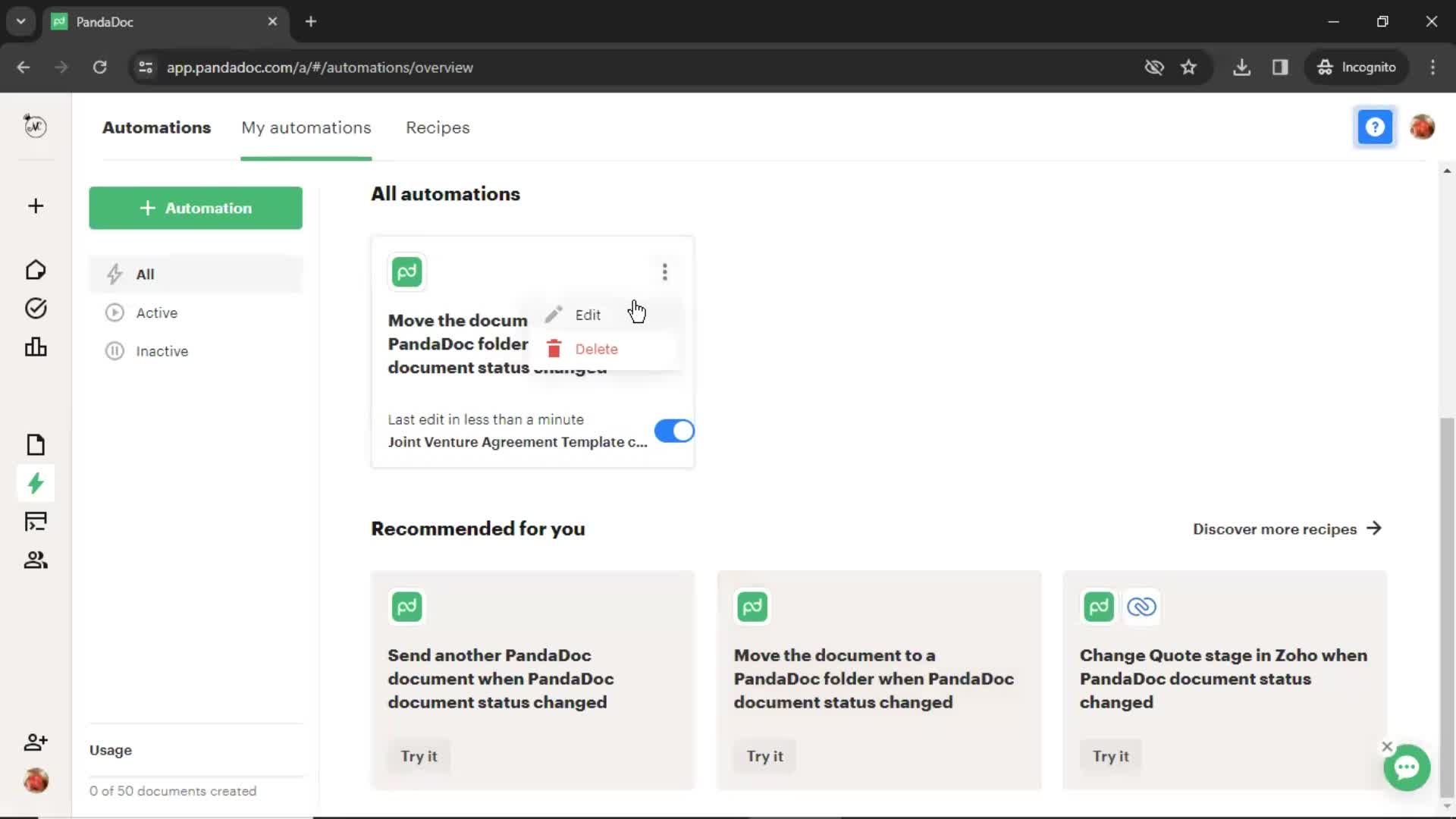Screen dimensions: 1456x819
Task: Switch to the Active automations filter
Action: click(157, 313)
